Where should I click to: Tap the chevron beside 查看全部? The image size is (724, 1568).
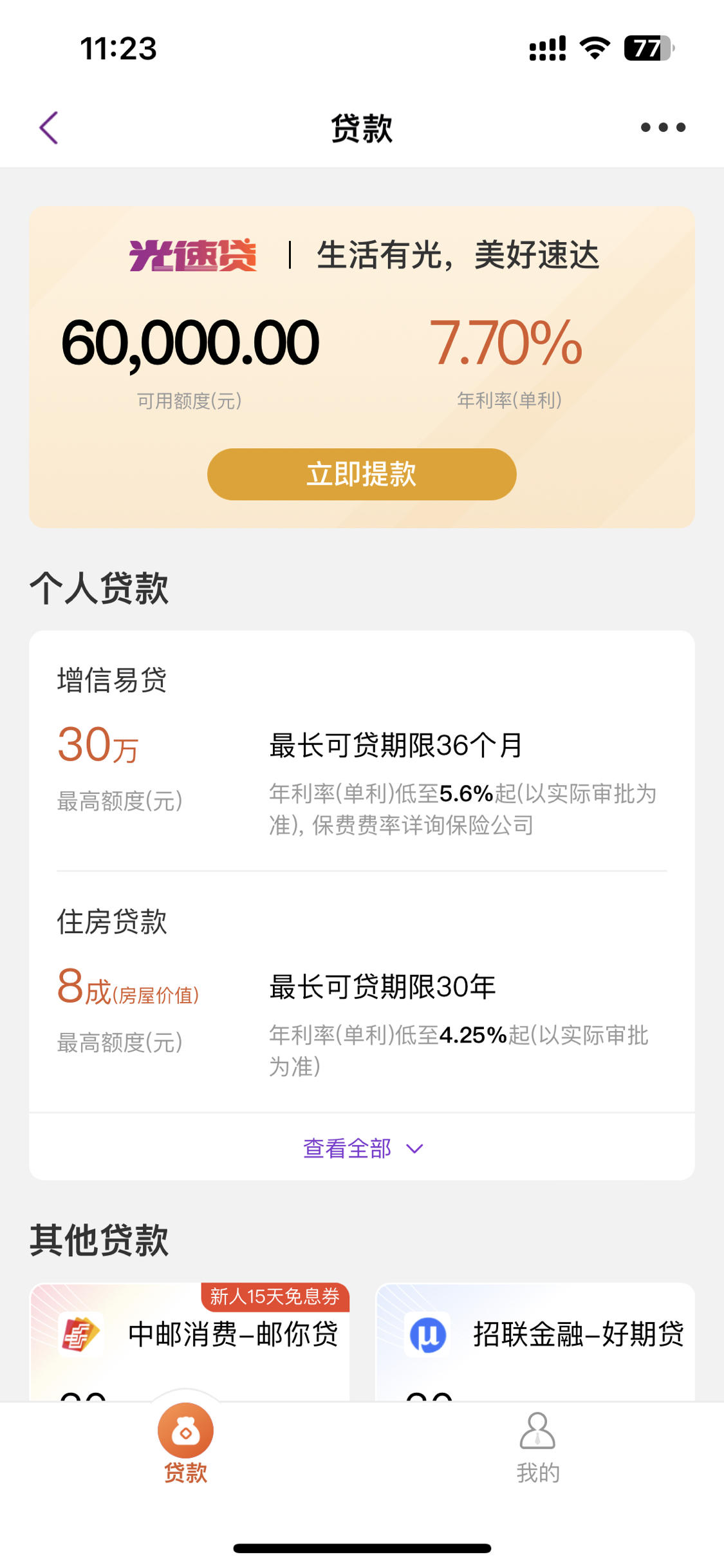[x=415, y=1149]
